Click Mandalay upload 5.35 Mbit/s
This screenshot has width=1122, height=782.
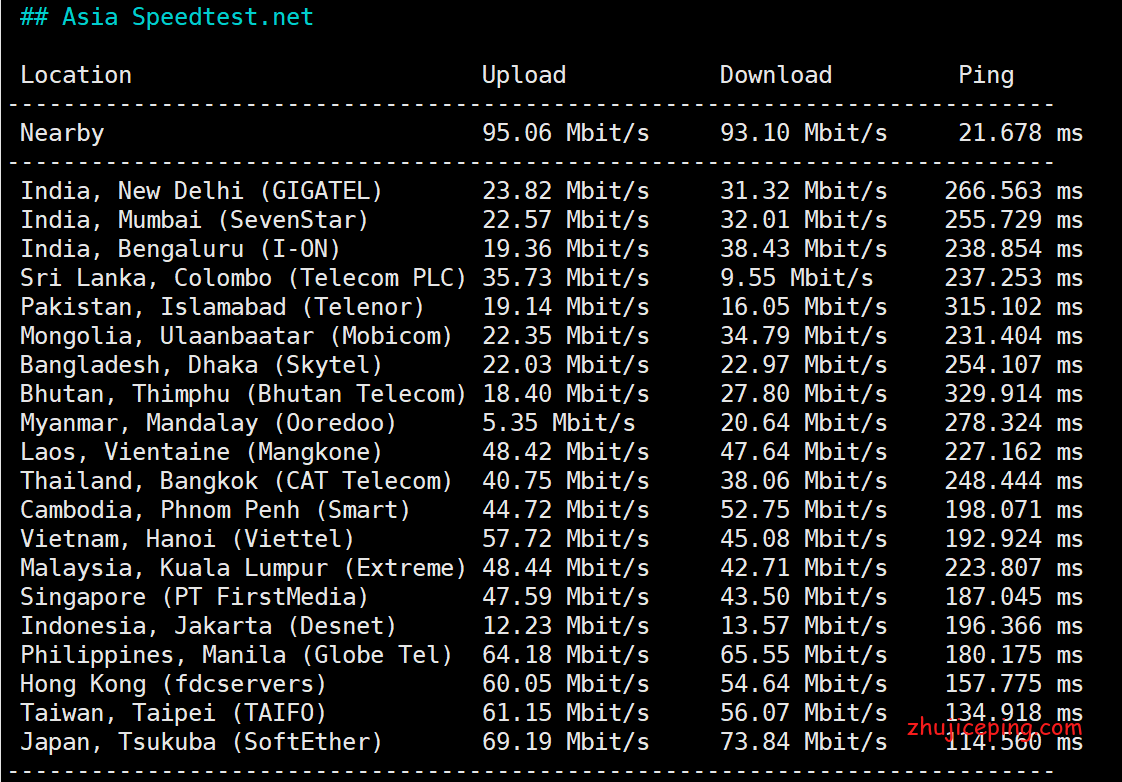click(558, 423)
